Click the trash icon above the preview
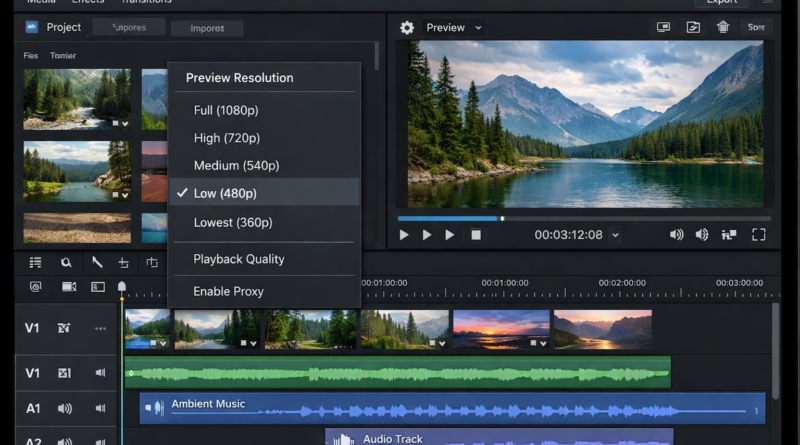This screenshot has height=445, width=800. click(x=723, y=27)
